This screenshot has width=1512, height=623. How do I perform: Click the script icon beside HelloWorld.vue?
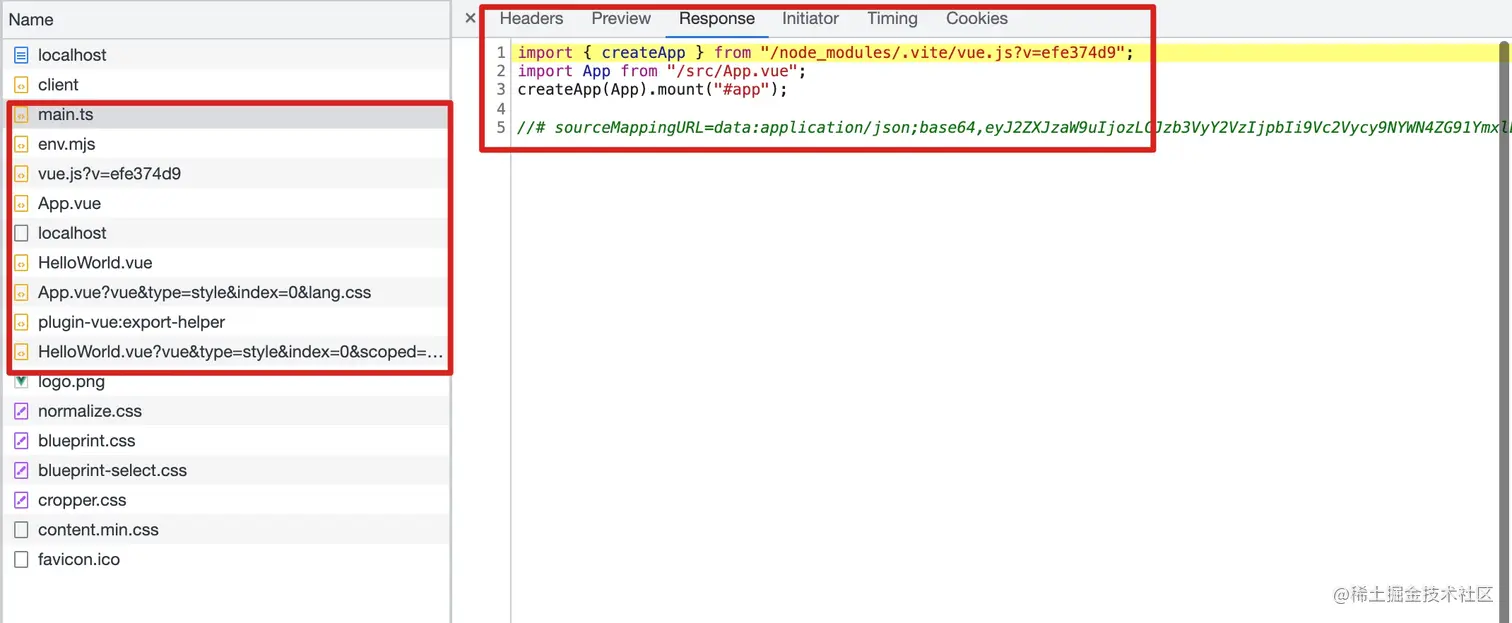click(21, 263)
